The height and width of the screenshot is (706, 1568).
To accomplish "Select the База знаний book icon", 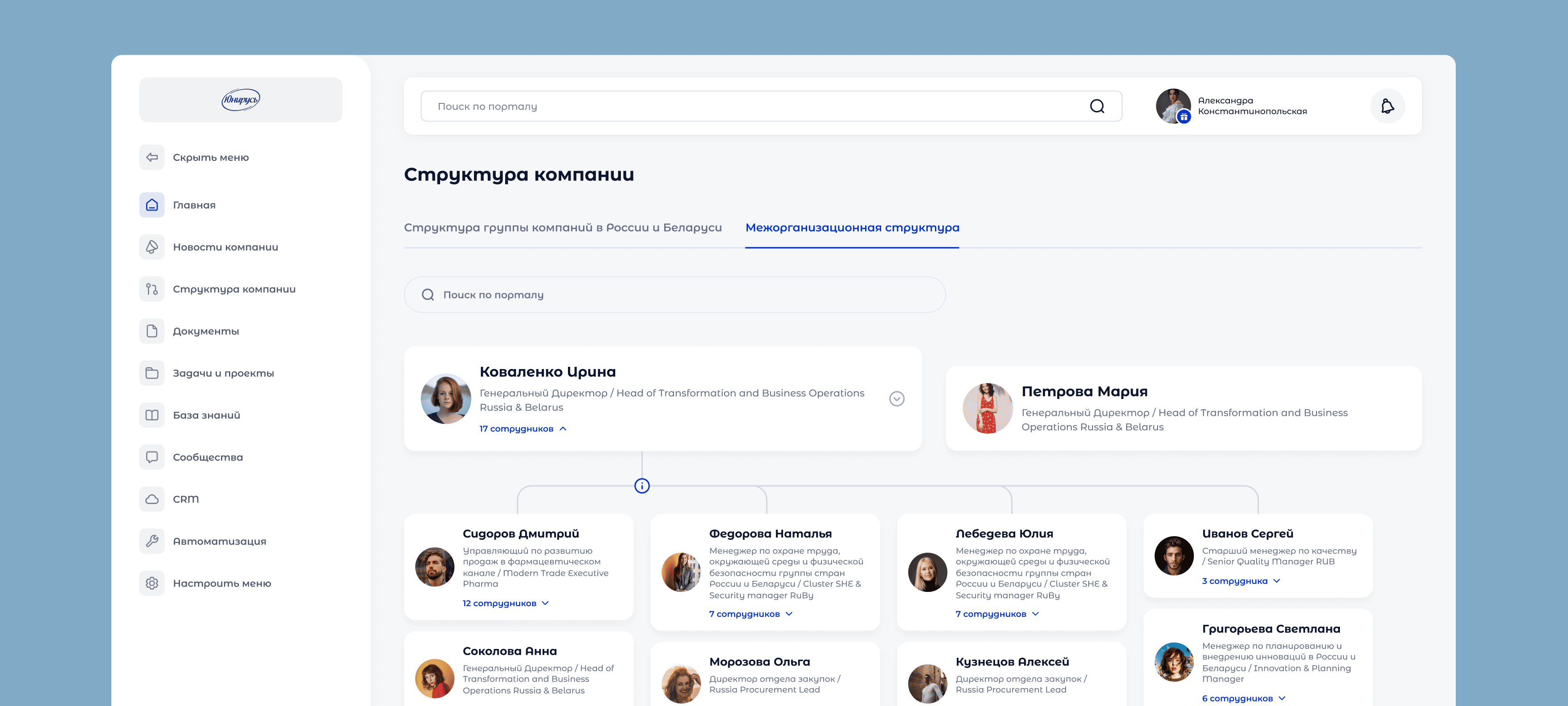I will click(x=151, y=415).
